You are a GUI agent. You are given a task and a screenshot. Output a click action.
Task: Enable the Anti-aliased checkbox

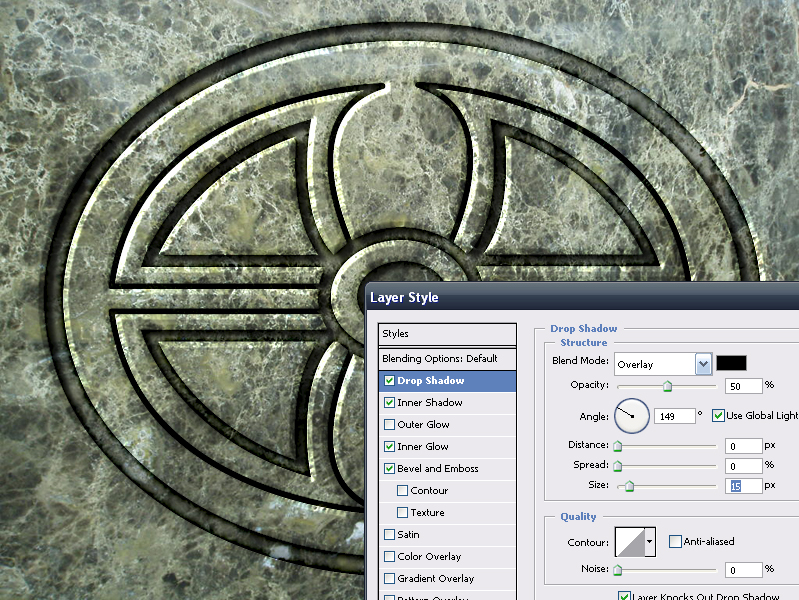click(675, 542)
